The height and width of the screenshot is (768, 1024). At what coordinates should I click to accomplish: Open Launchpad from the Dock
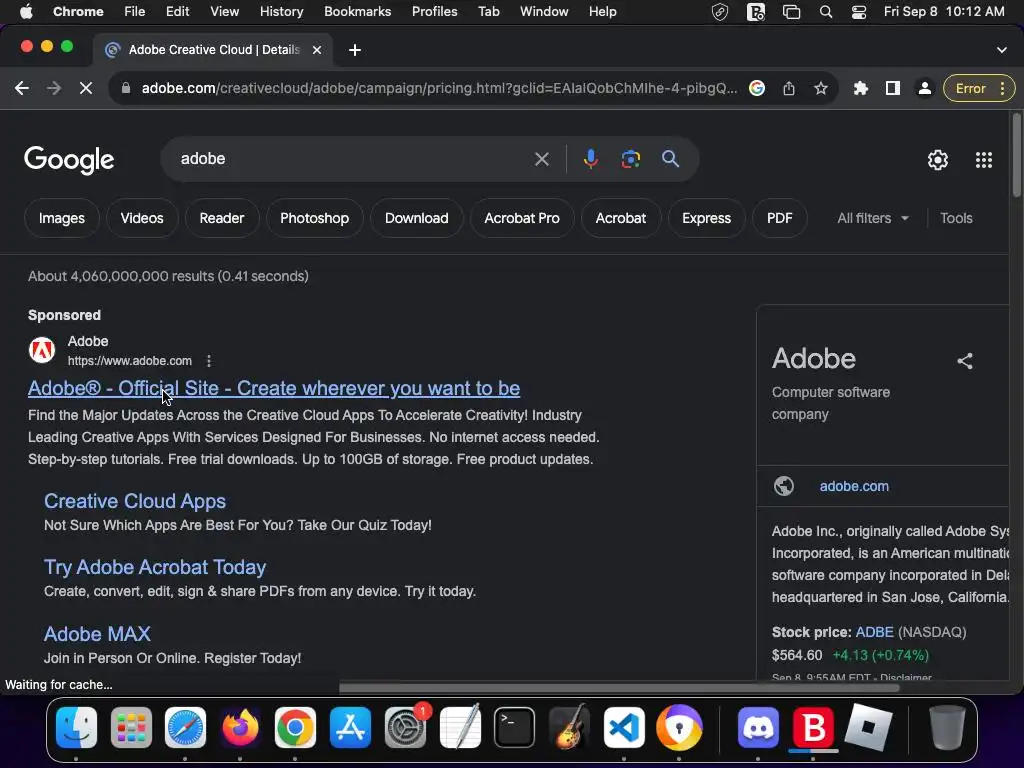pyautogui.click(x=131, y=727)
